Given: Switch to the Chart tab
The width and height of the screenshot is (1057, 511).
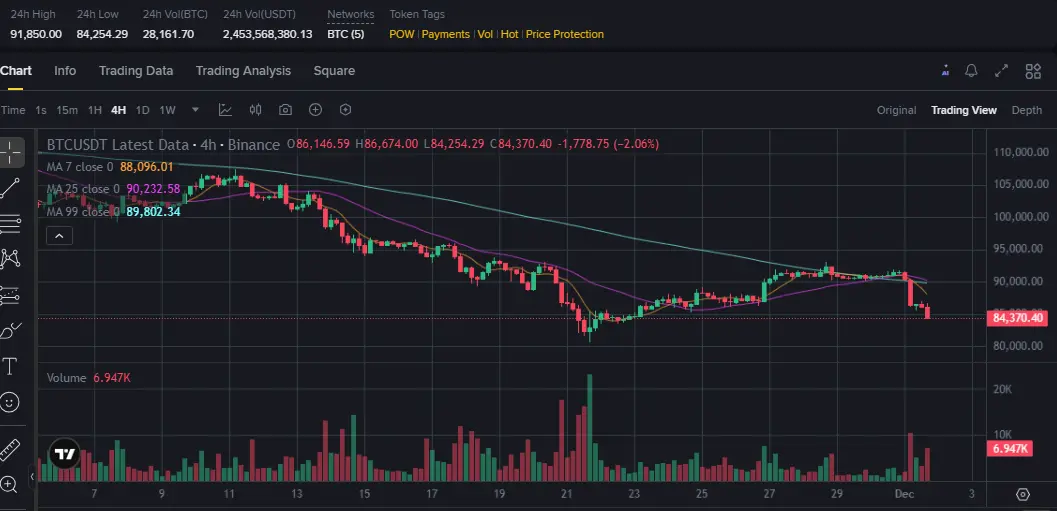Looking at the screenshot, I should pyautogui.click(x=16, y=71).
